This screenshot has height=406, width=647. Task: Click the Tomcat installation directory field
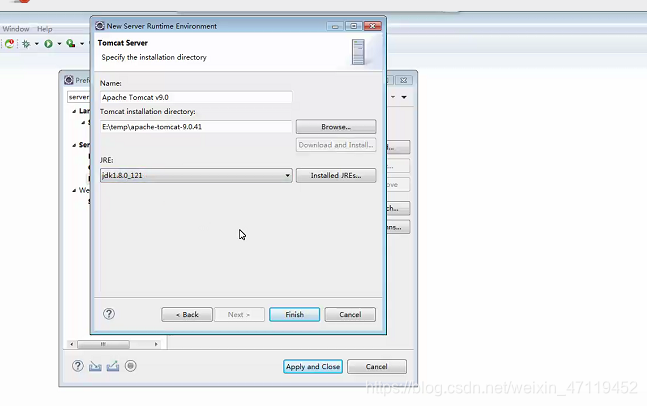(196, 127)
